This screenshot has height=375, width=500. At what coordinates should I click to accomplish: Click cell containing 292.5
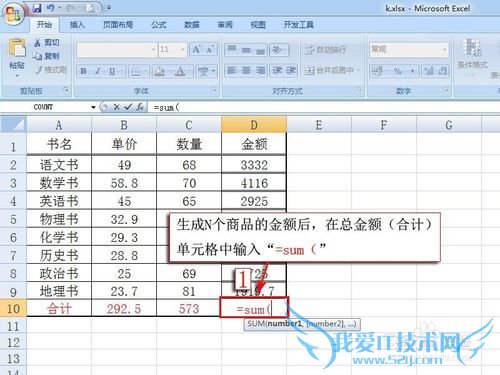(124, 308)
